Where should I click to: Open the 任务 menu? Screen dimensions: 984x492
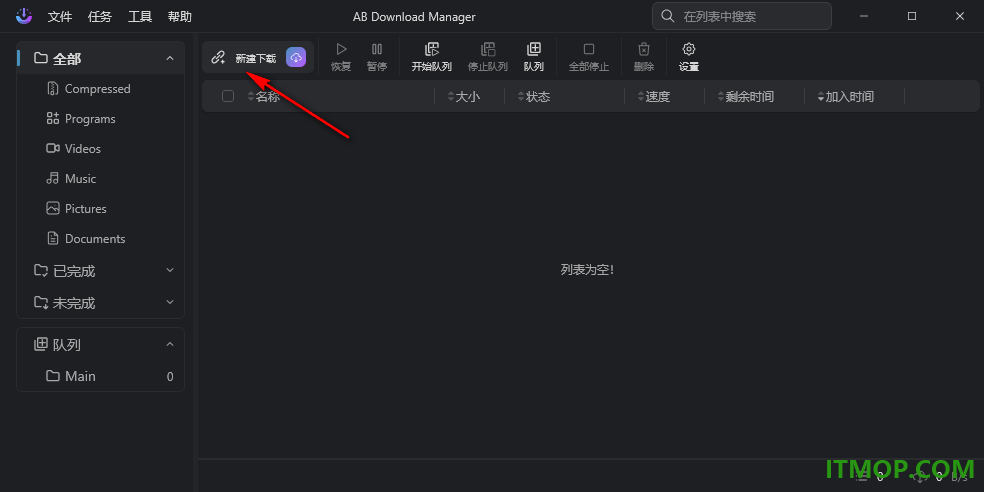click(x=100, y=17)
